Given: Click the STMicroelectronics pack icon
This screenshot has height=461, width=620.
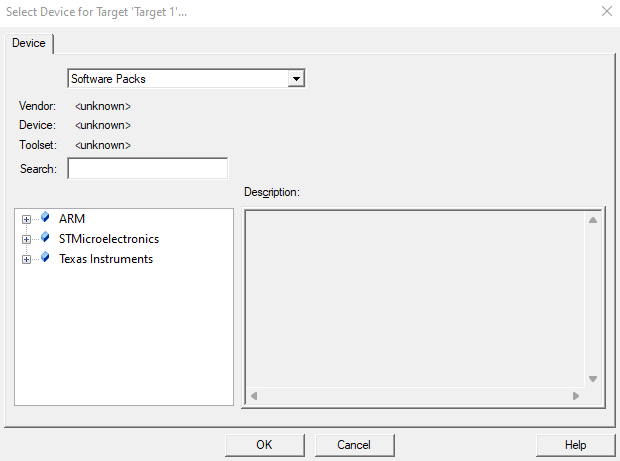Looking at the screenshot, I should tap(45, 238).
